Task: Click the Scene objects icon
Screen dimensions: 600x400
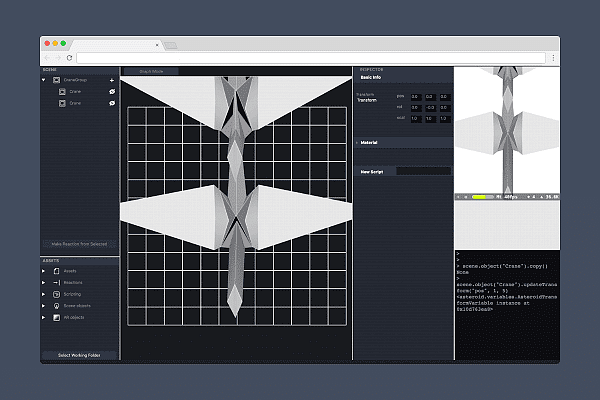Action: 56,305
